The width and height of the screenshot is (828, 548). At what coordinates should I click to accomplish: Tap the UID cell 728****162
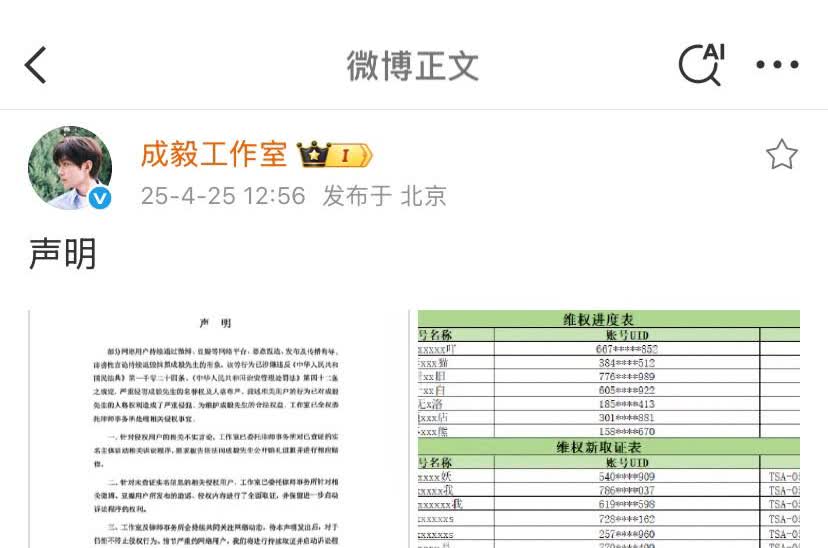(x=627, y=519)
